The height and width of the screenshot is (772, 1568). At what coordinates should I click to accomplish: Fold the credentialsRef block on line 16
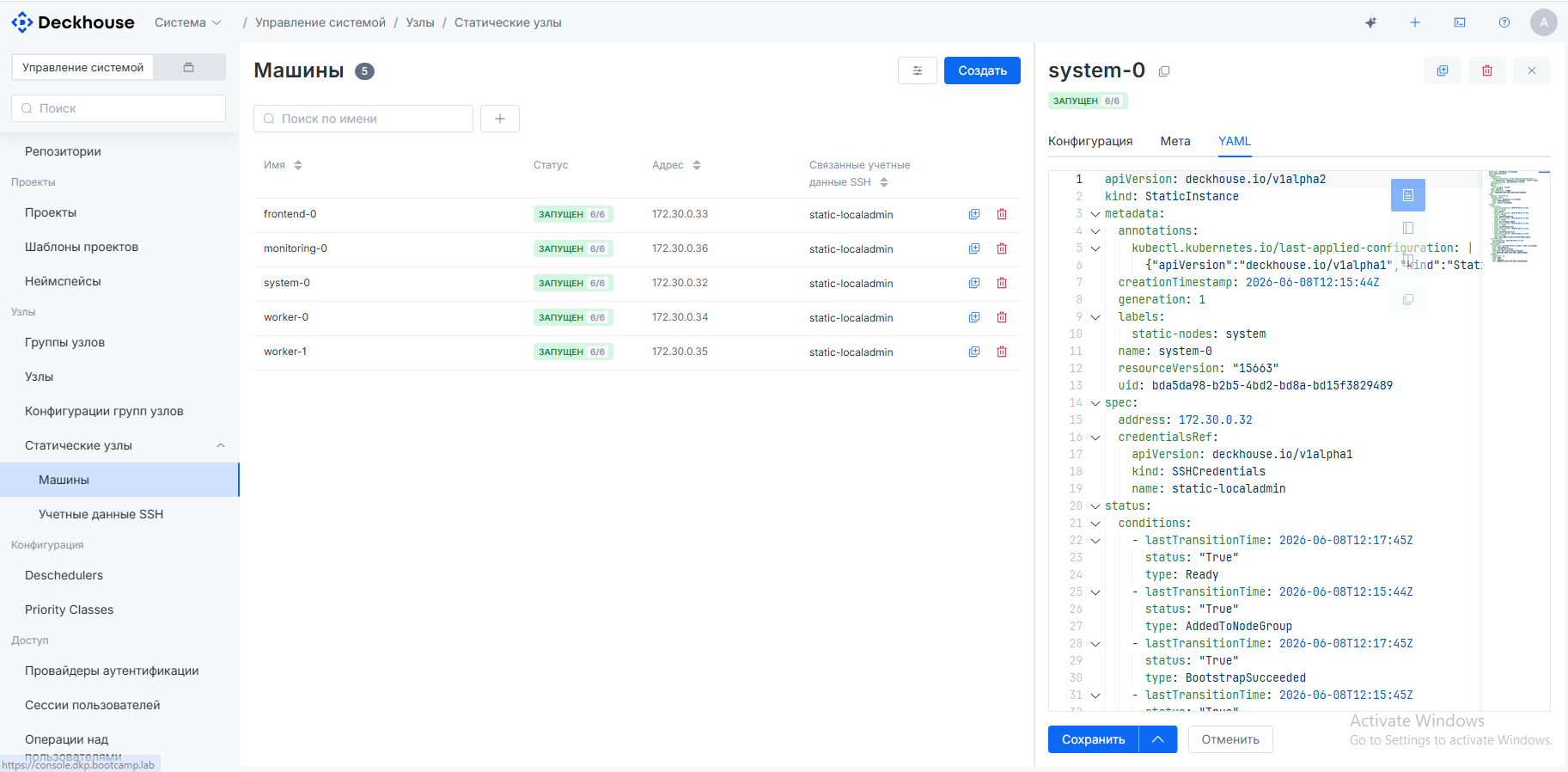[1095, 438]
